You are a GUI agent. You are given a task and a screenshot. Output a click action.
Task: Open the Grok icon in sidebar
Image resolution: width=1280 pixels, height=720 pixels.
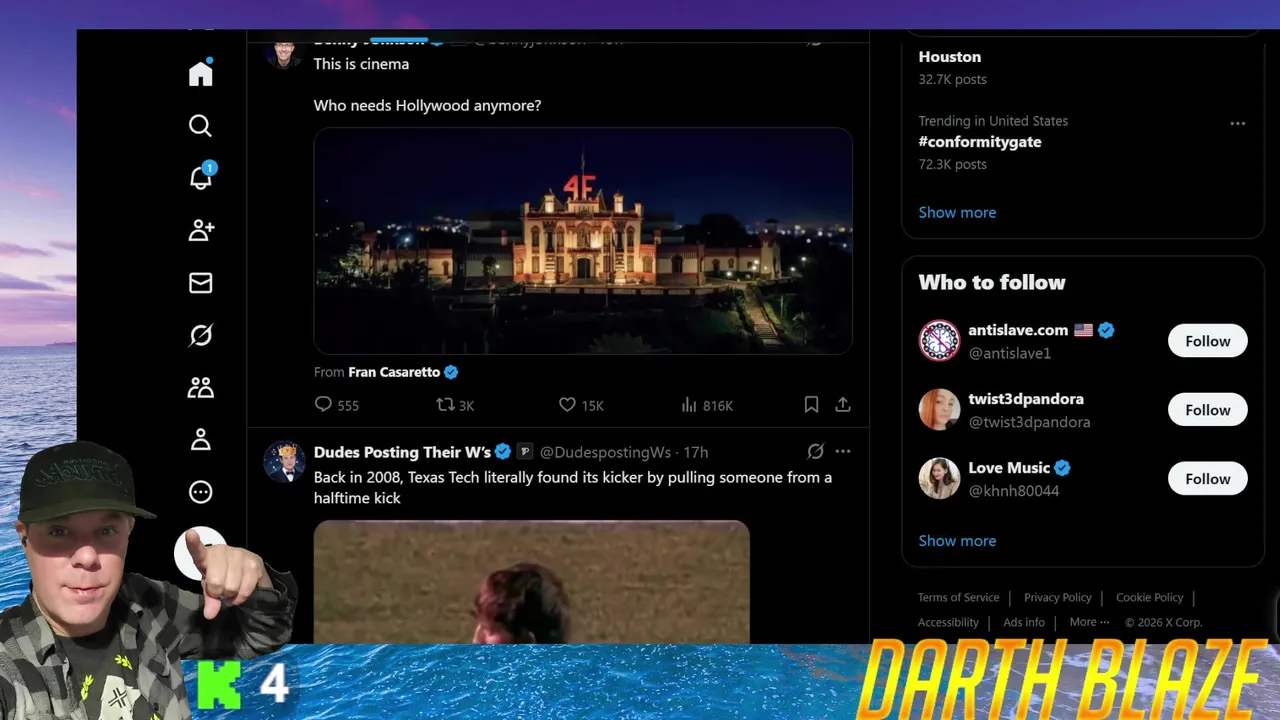point(201,335)
